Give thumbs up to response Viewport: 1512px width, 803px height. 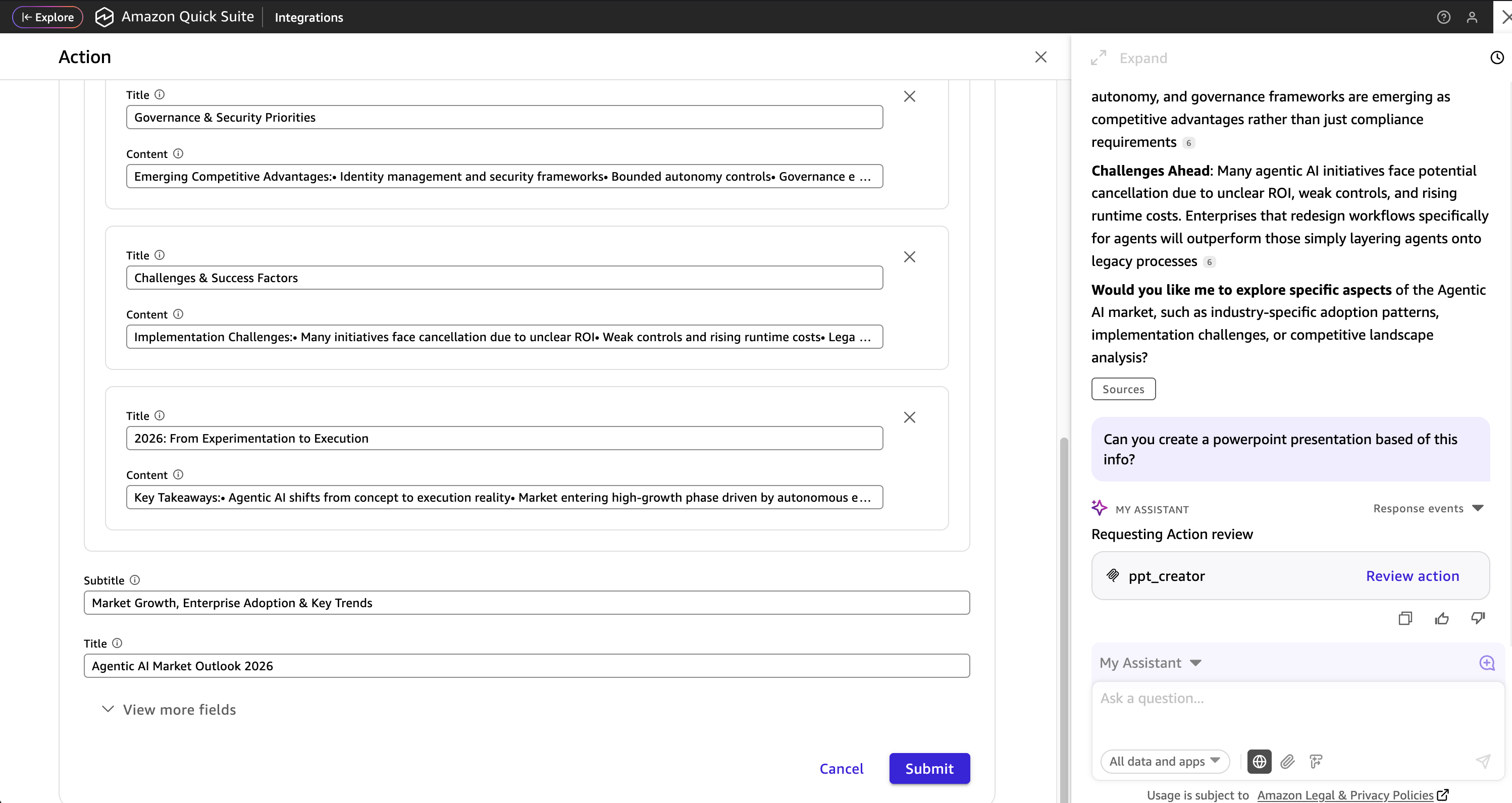coord(1441,618)
